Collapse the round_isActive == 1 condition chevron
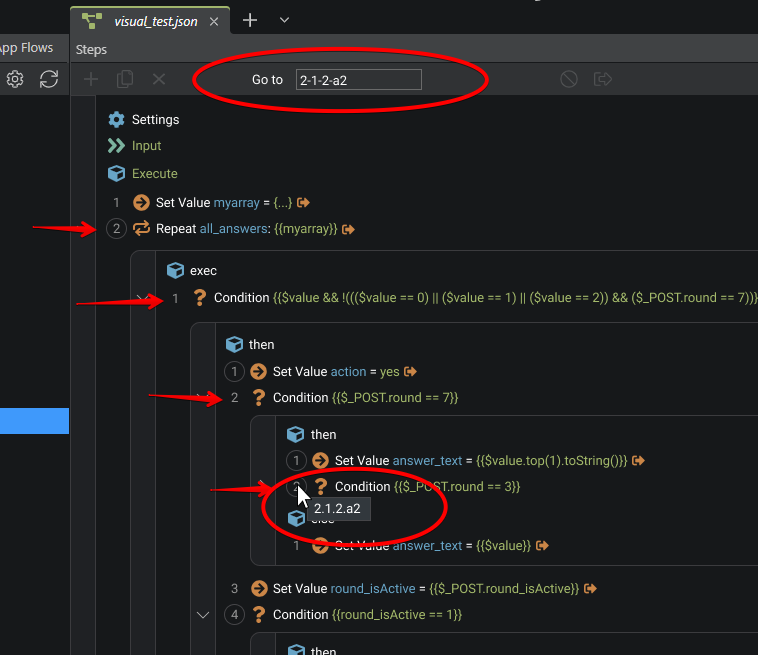This screenshot has height=655, width=758. (204, 614)
